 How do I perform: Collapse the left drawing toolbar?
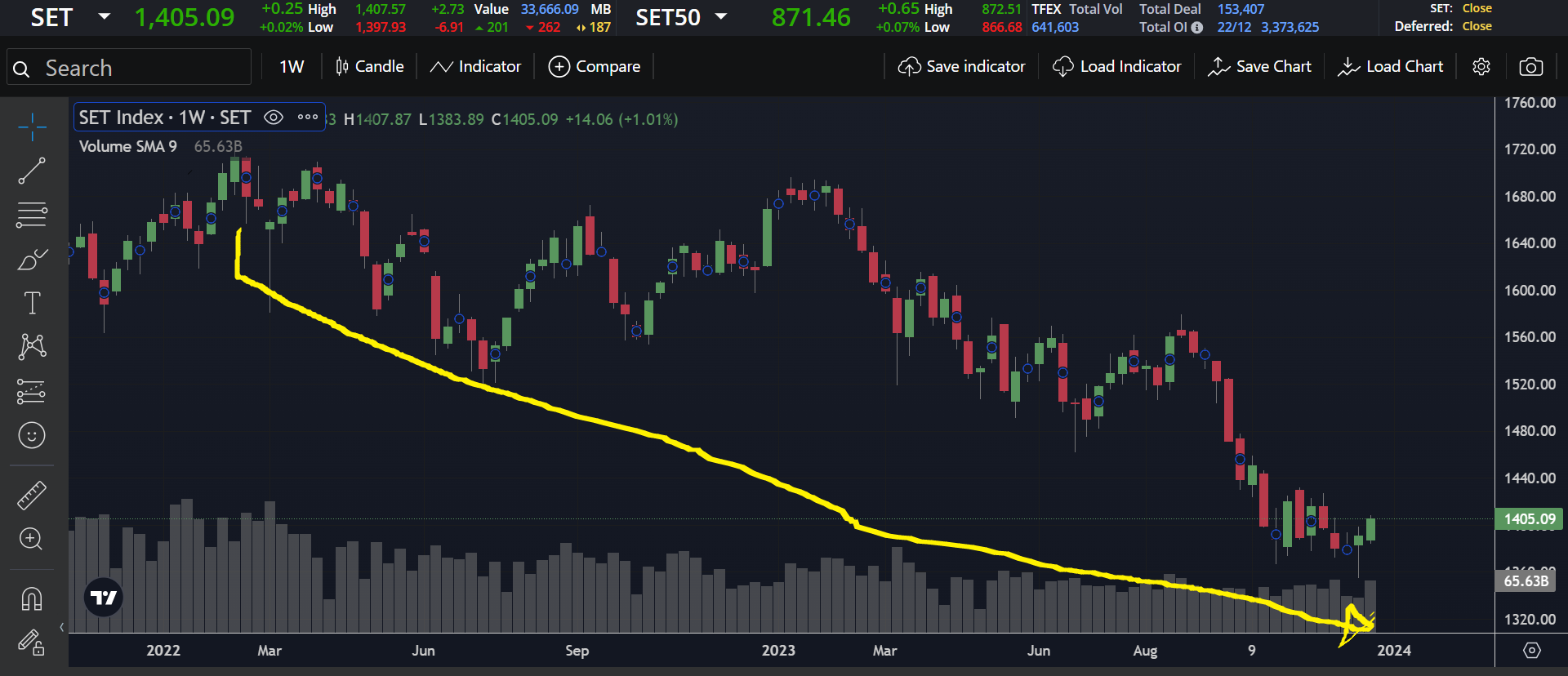[x=62, y=627]
